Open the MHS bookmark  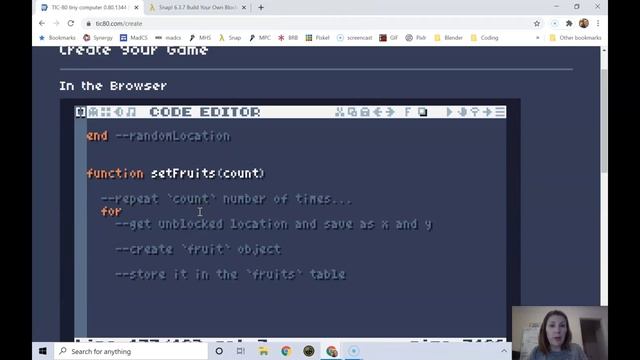tap(200, 38)
